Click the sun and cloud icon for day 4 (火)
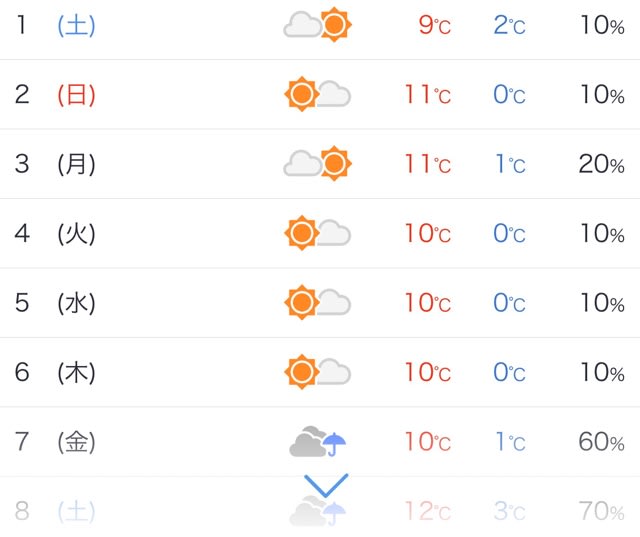 pos(318,233)
